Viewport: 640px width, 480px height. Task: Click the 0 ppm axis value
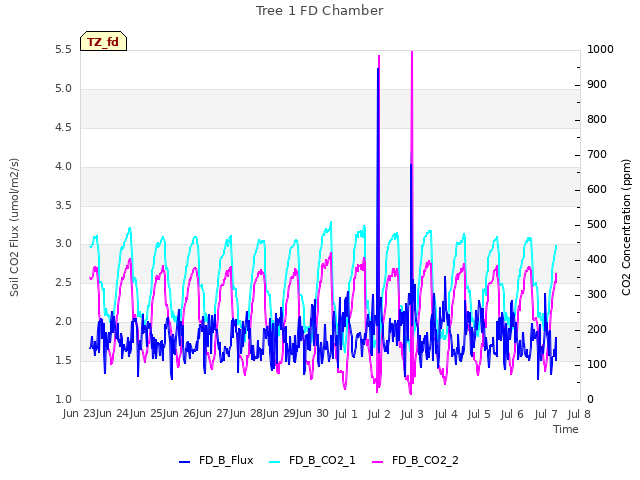click(x=590, y=400)
